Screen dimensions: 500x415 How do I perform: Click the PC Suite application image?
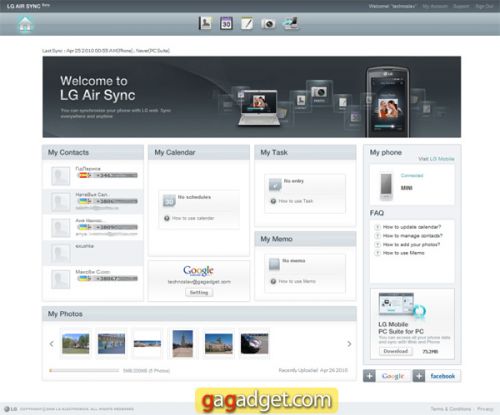pyautogui.click(x=402, y=305)
